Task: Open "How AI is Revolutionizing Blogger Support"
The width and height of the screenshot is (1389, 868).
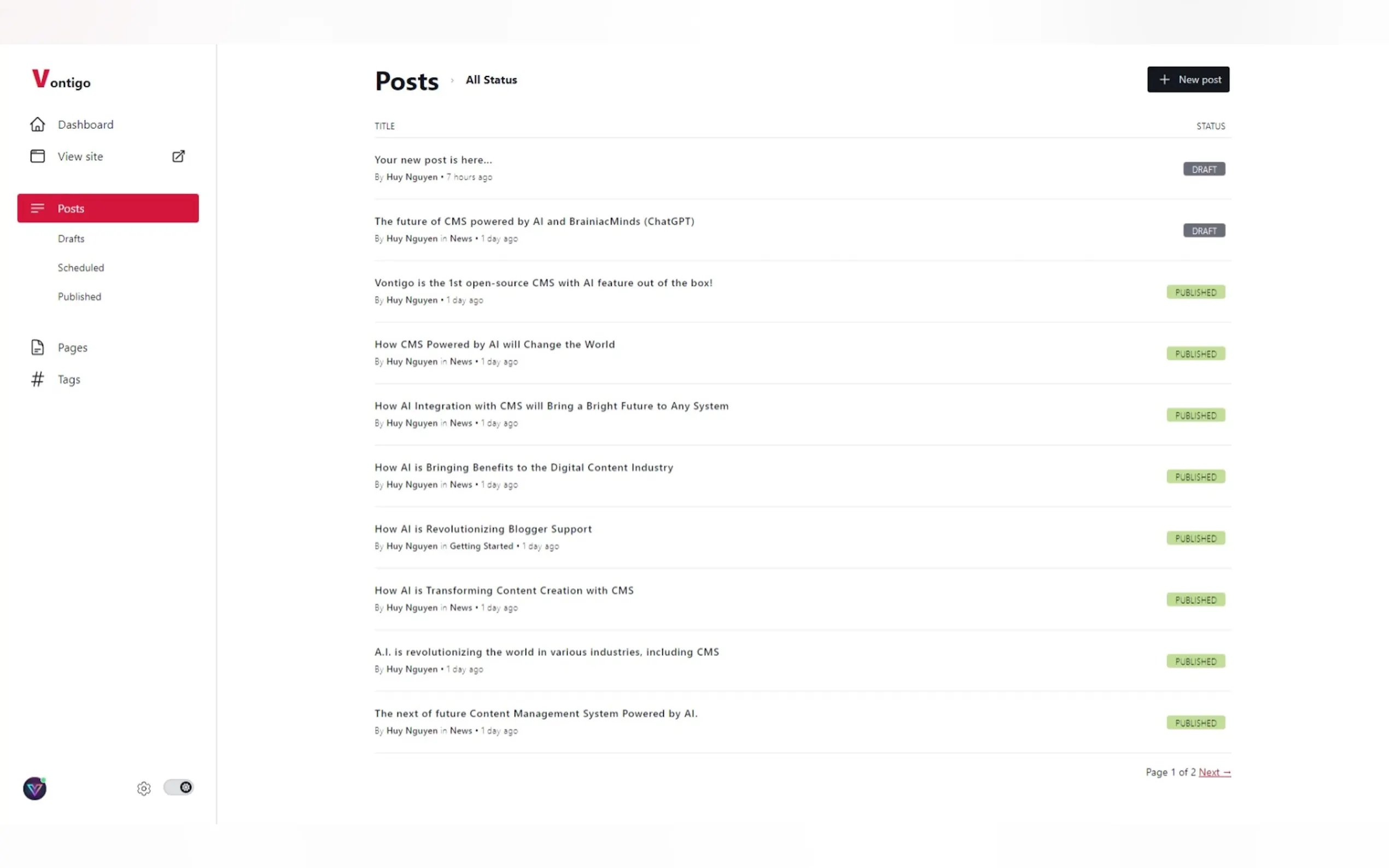Action: [x=483, y=529]
